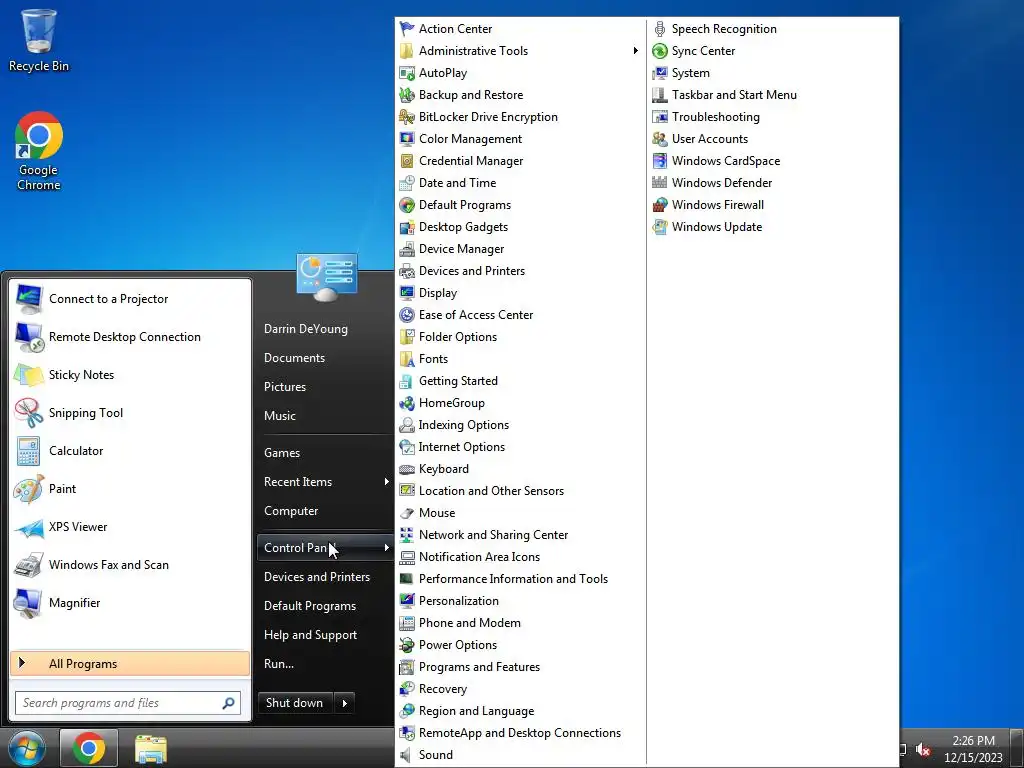
Task: Open Windows Explorer from the taskbar
Action: click(x=151, y=748)
